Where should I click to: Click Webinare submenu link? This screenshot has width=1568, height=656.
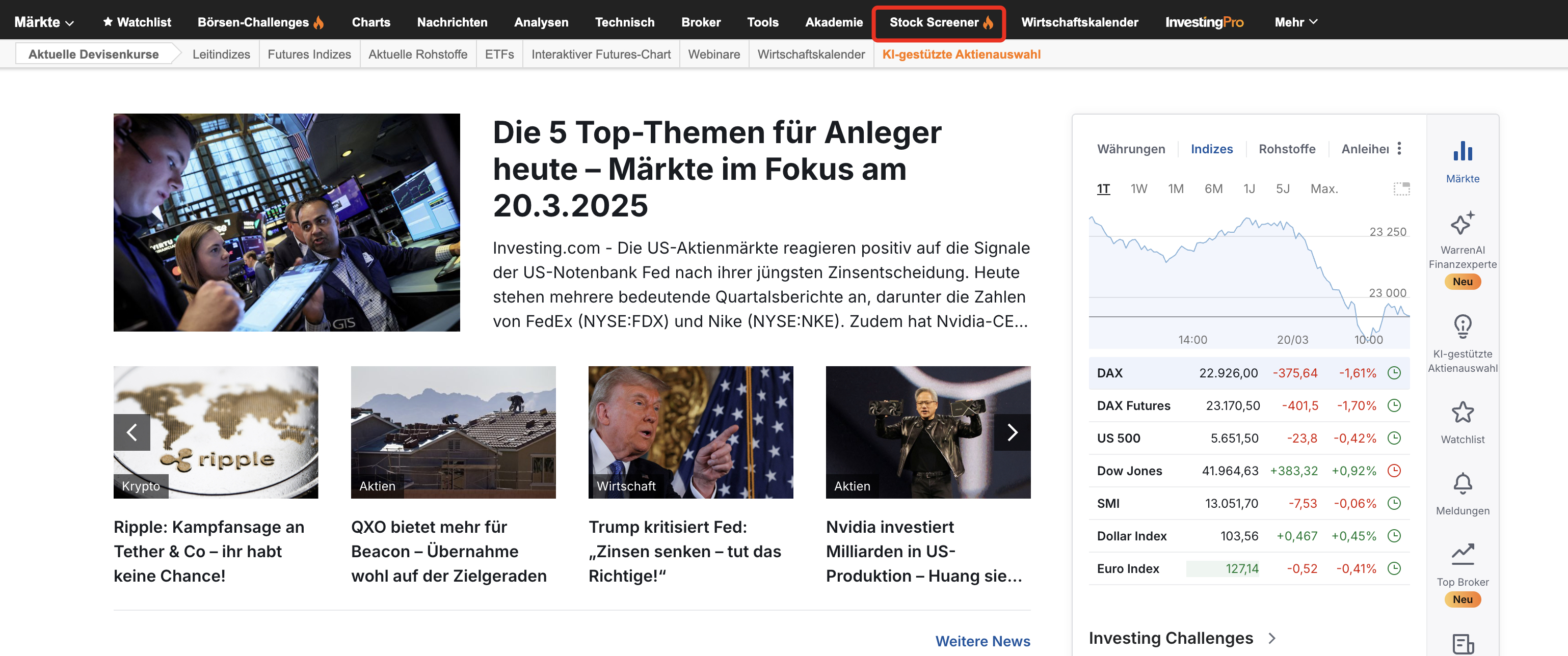coord(713,54)
